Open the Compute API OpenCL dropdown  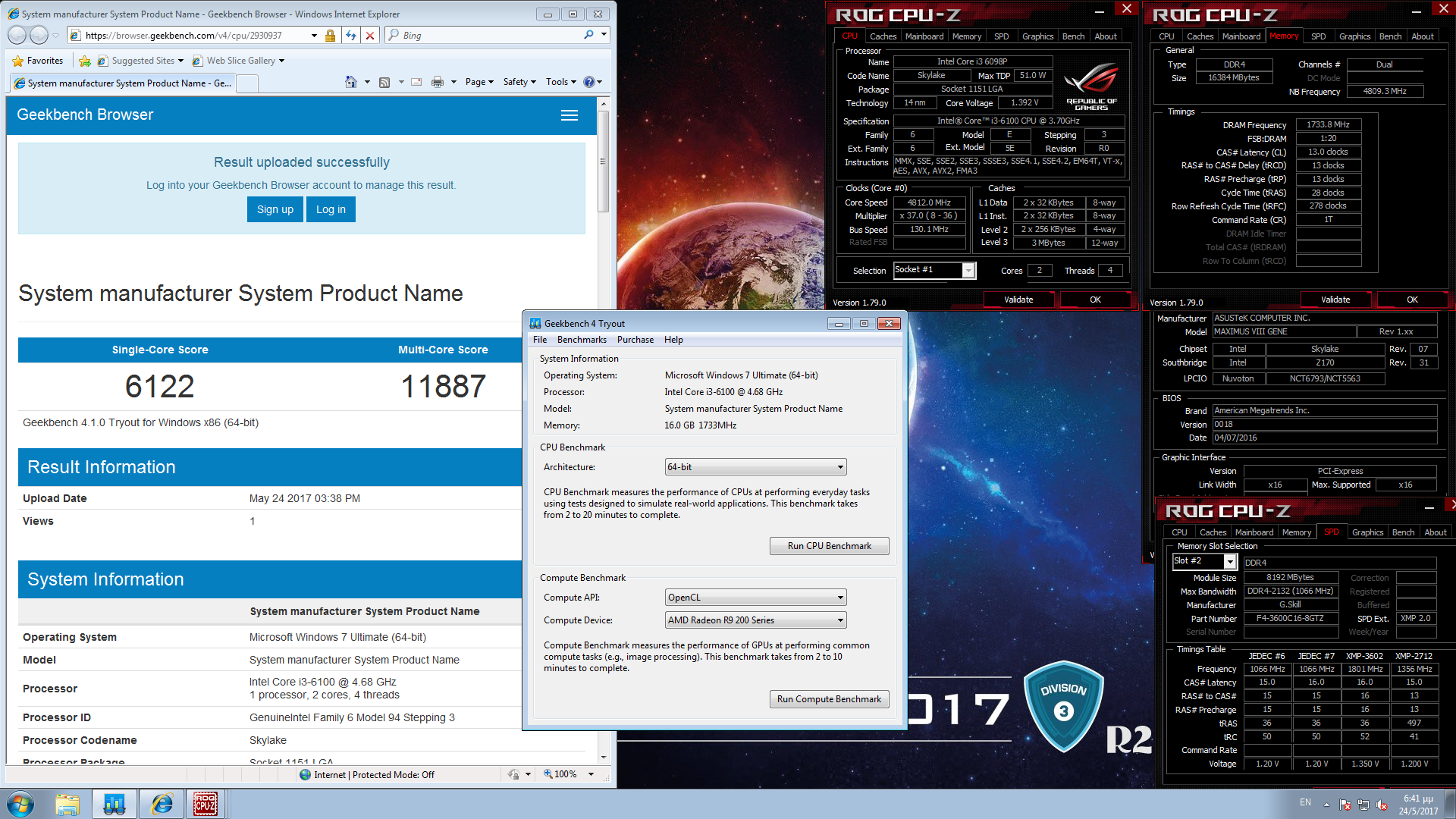coord(755,598)
